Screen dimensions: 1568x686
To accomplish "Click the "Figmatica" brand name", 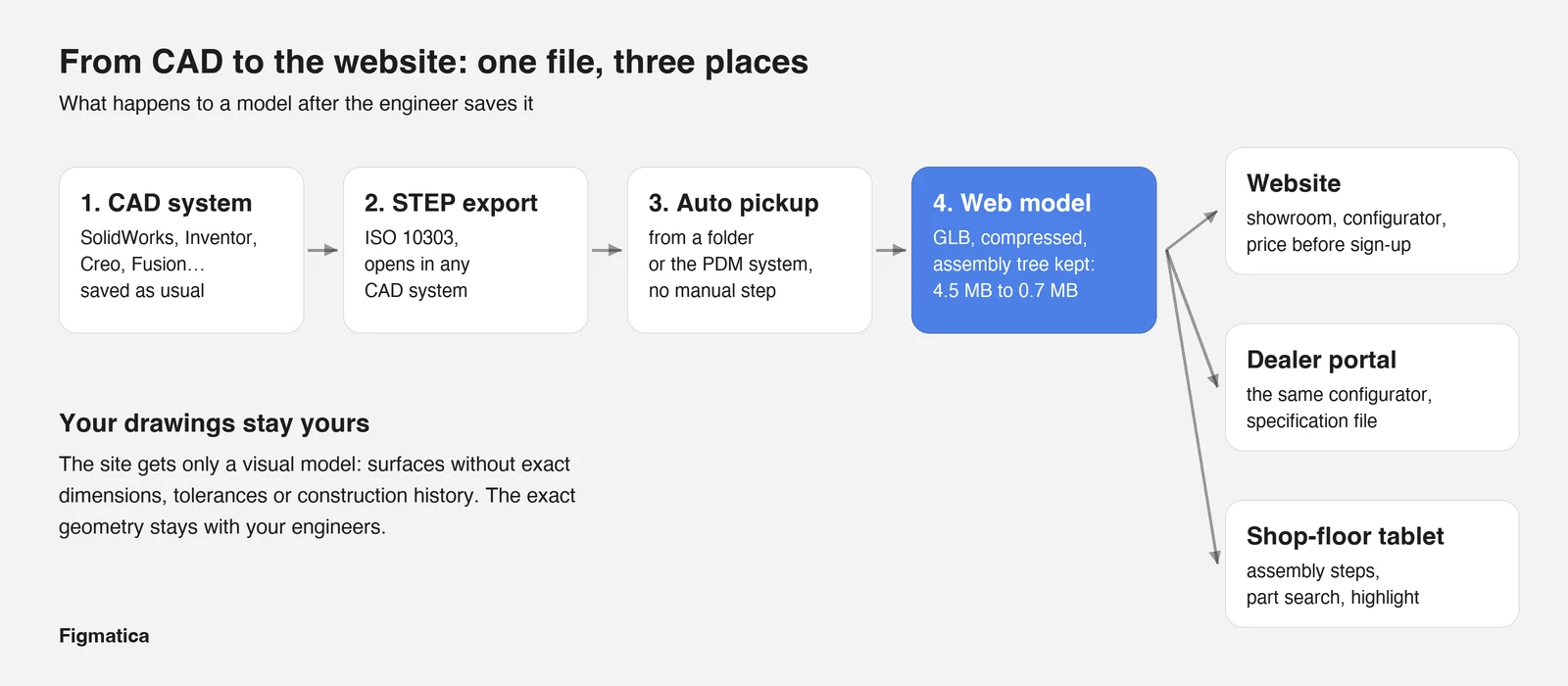I will point(104,636).
